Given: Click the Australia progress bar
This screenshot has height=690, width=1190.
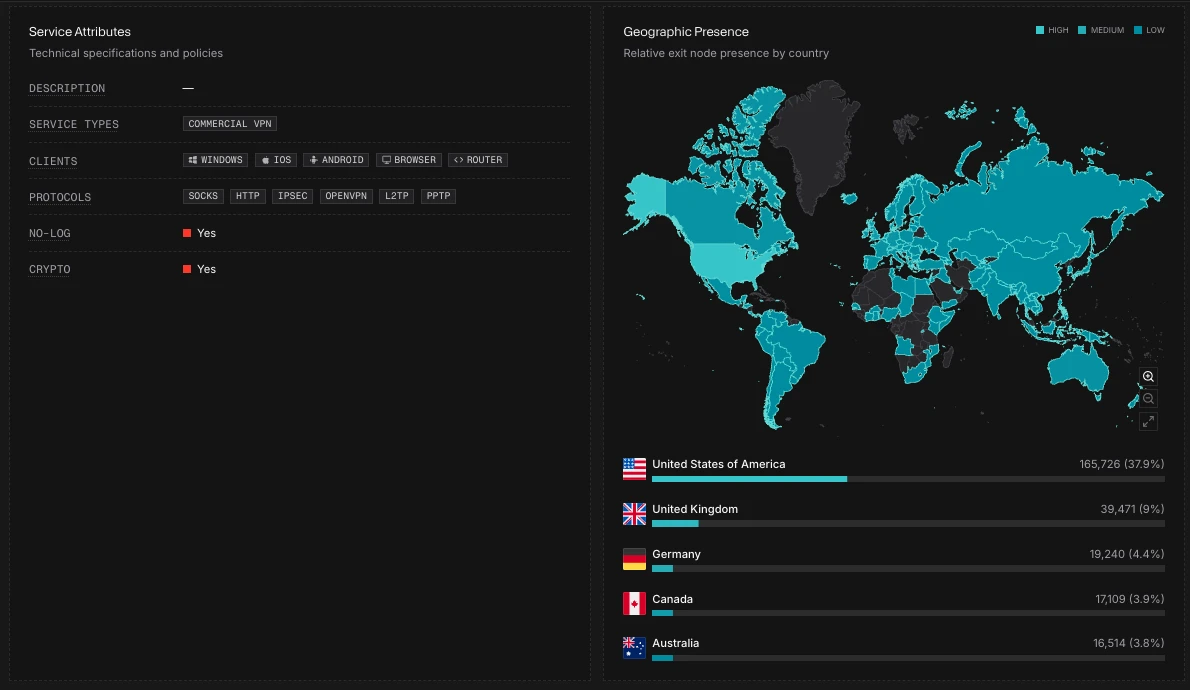Looking at the screenshot, I should pos(908,658).
